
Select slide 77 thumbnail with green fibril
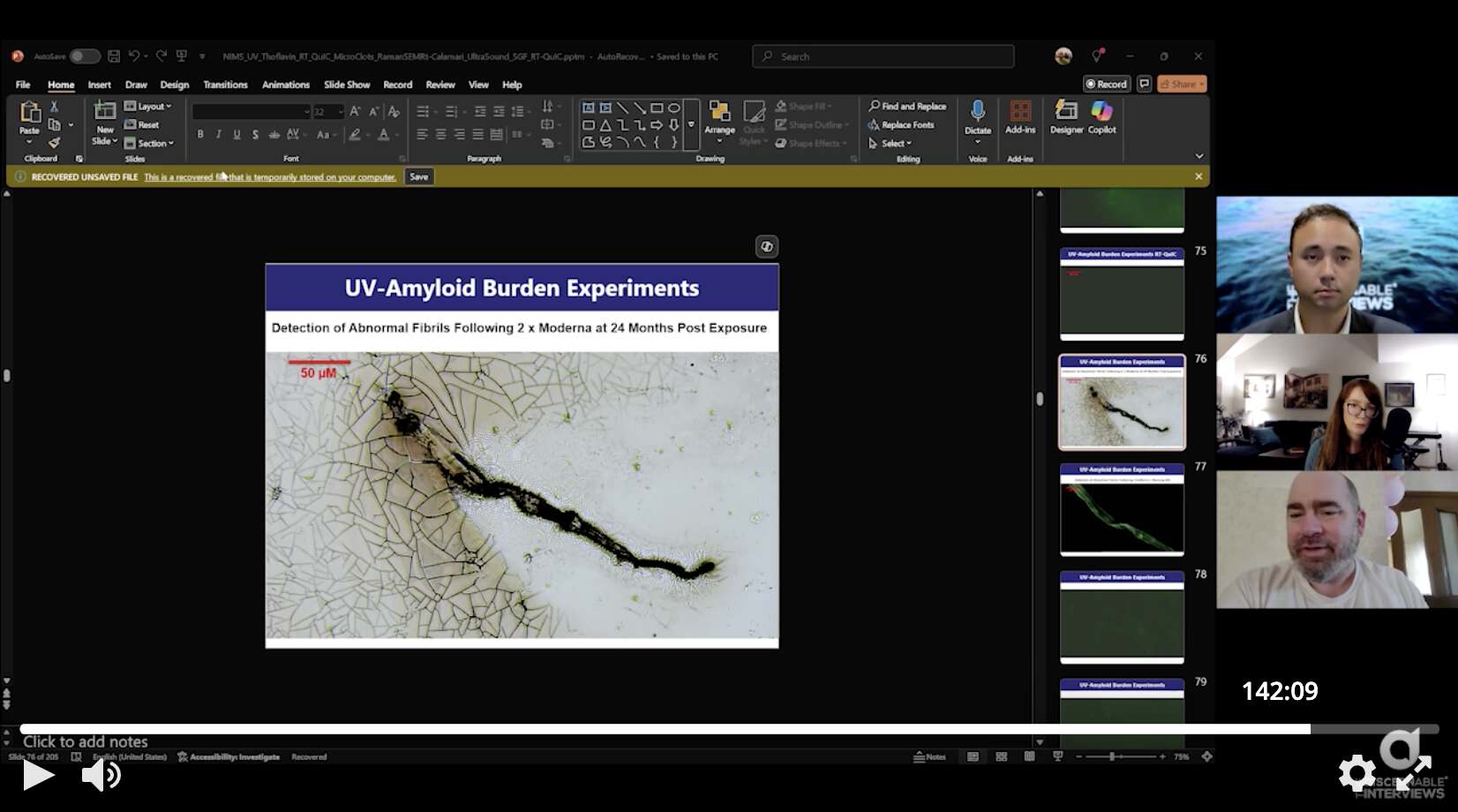(x=1122, y=509)
